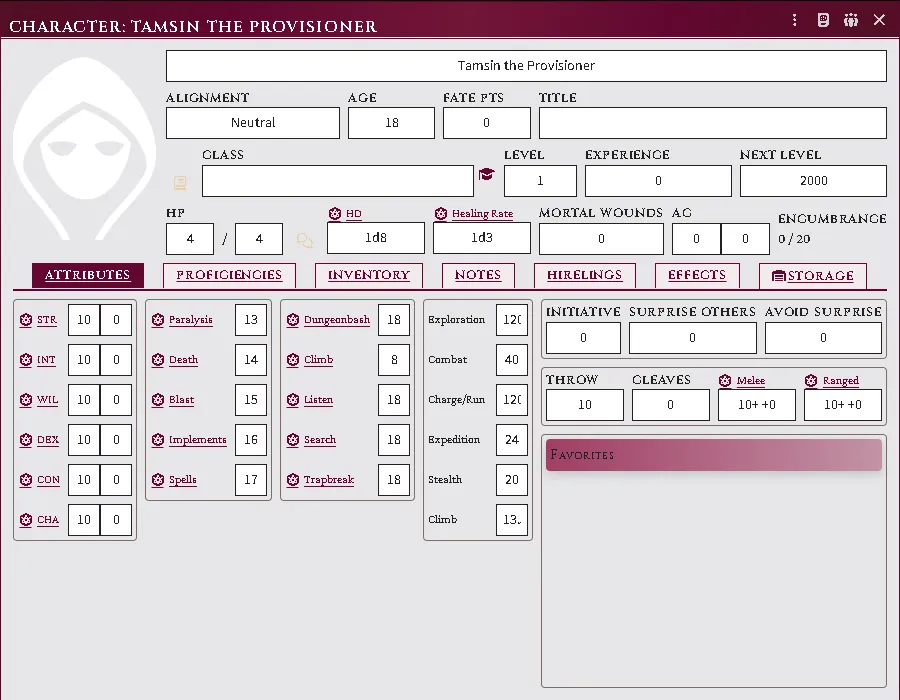Roll the Healing Rate dice icon
The image size is (900, 700).
coord(441,214)
